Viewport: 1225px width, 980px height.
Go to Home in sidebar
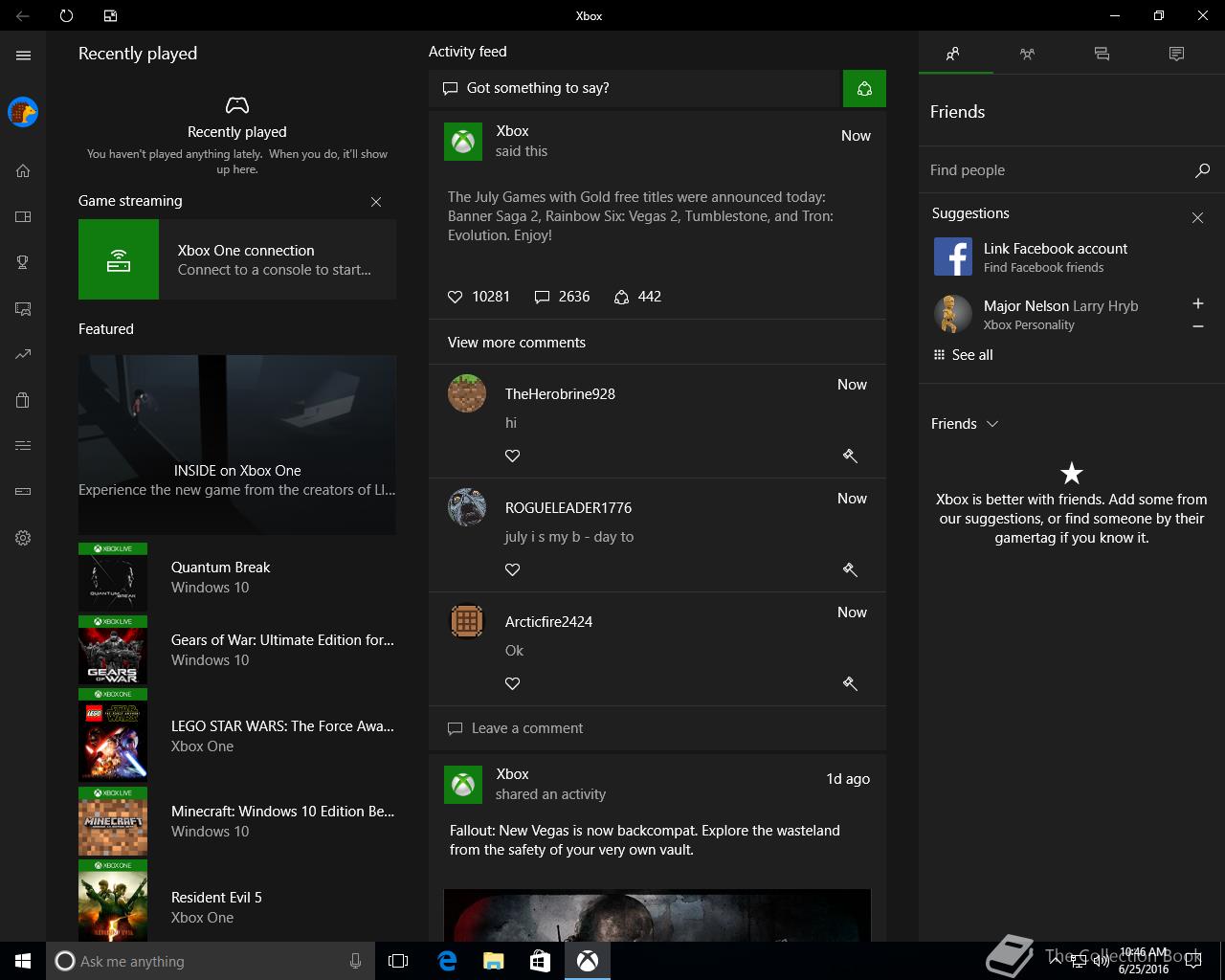23,170
